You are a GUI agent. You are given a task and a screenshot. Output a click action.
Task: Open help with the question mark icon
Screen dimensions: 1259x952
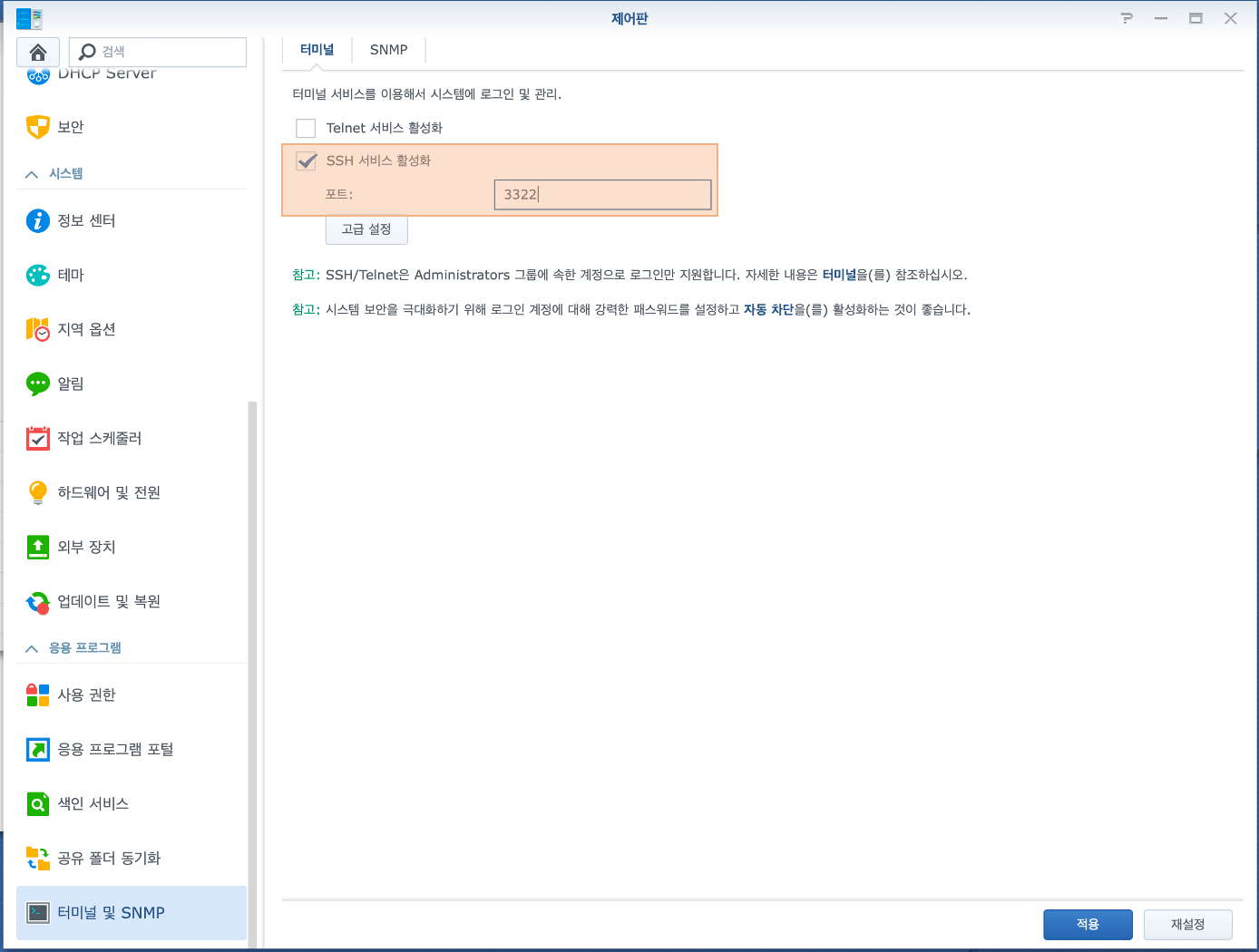point(1127,18)
